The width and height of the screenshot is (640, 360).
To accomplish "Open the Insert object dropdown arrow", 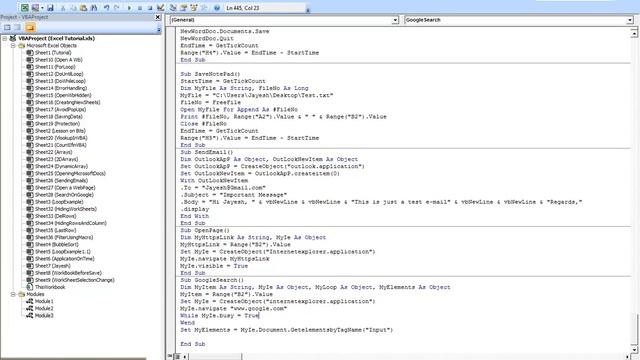I will [x=42, y=8].
